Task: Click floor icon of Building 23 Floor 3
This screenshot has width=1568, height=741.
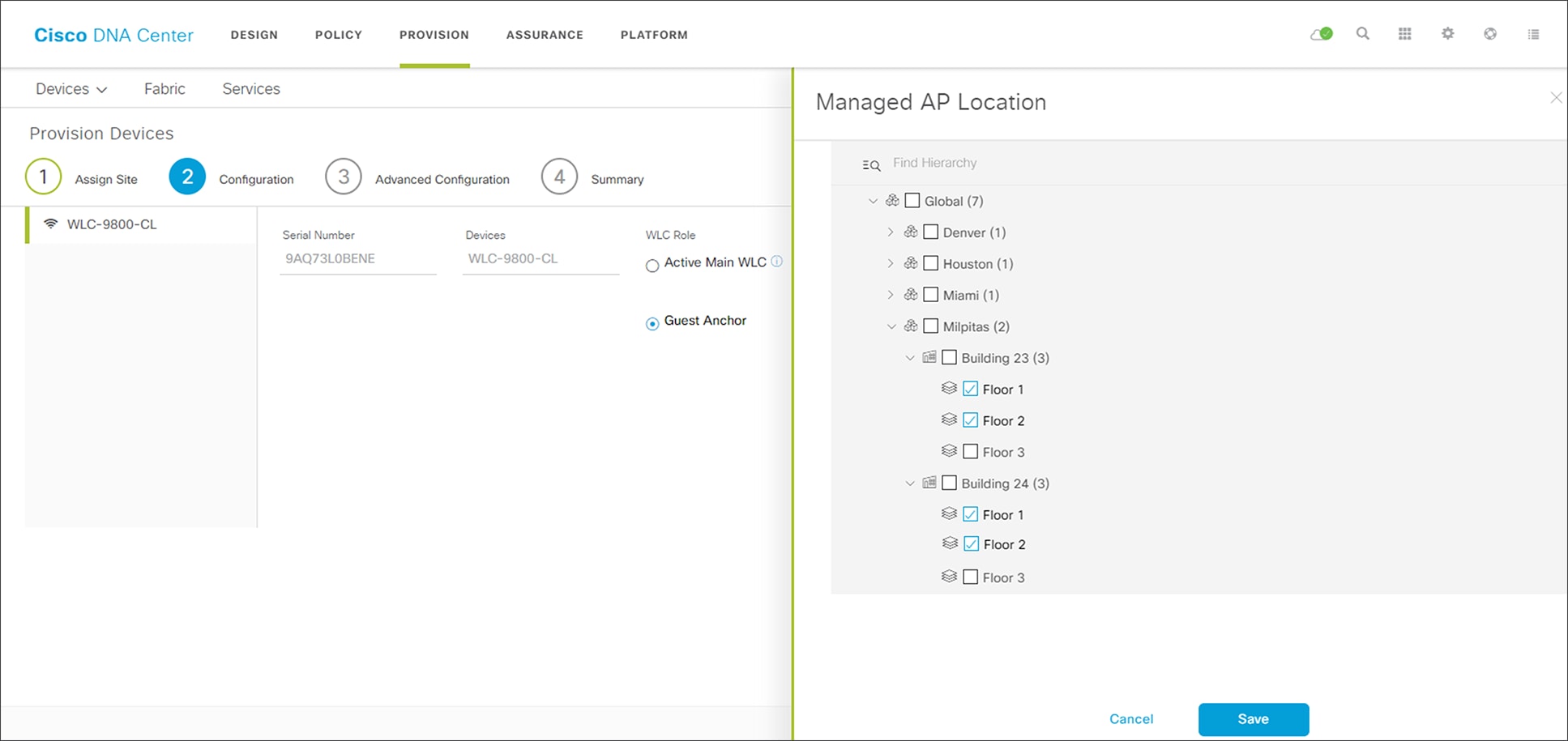Action: coord(949,451)
